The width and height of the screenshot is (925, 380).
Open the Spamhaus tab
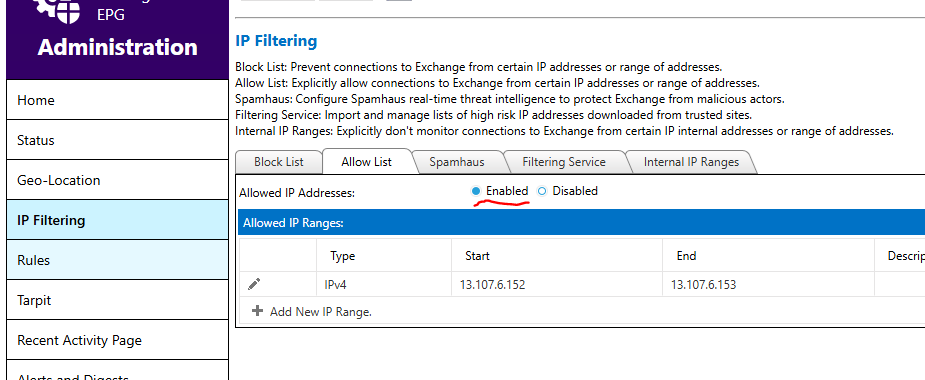click(x=457, y=162)
